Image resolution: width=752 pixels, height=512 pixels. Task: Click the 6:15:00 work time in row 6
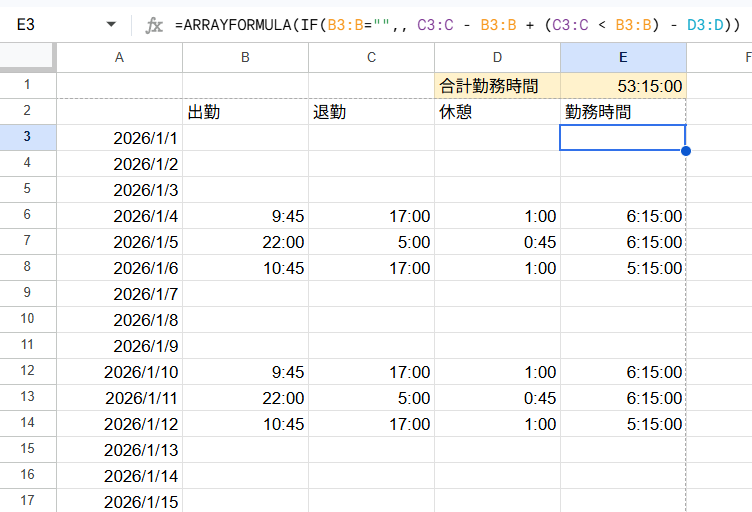coord(623,216)
